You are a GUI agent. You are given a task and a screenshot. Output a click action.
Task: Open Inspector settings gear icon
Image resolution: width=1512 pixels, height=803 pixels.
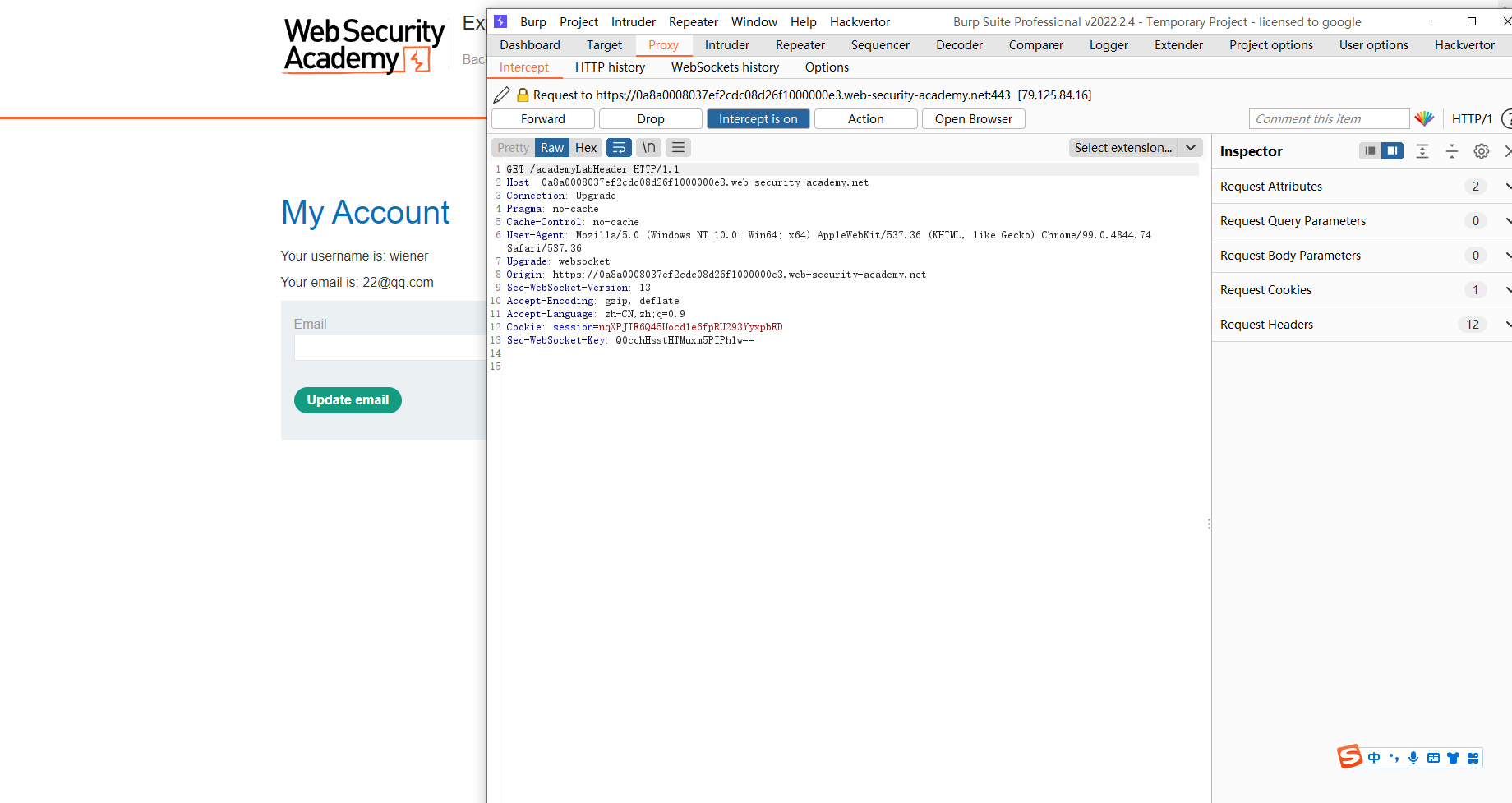click(1482, 151)
